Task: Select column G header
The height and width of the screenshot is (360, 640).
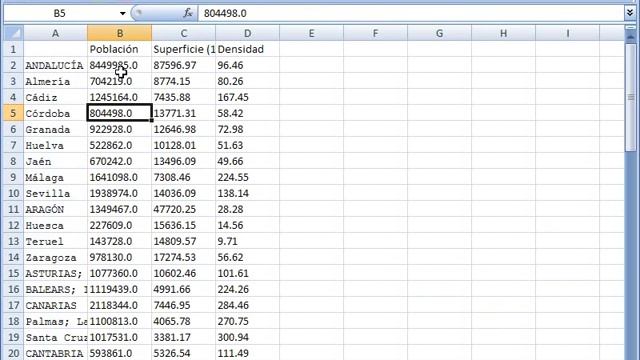Action: click(440, 33)
